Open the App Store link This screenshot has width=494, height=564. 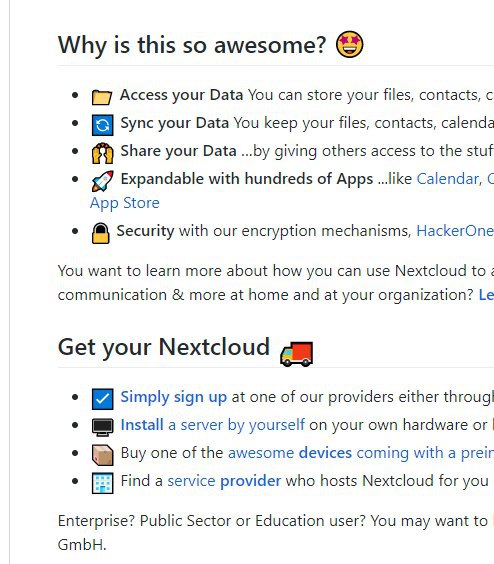124,203
